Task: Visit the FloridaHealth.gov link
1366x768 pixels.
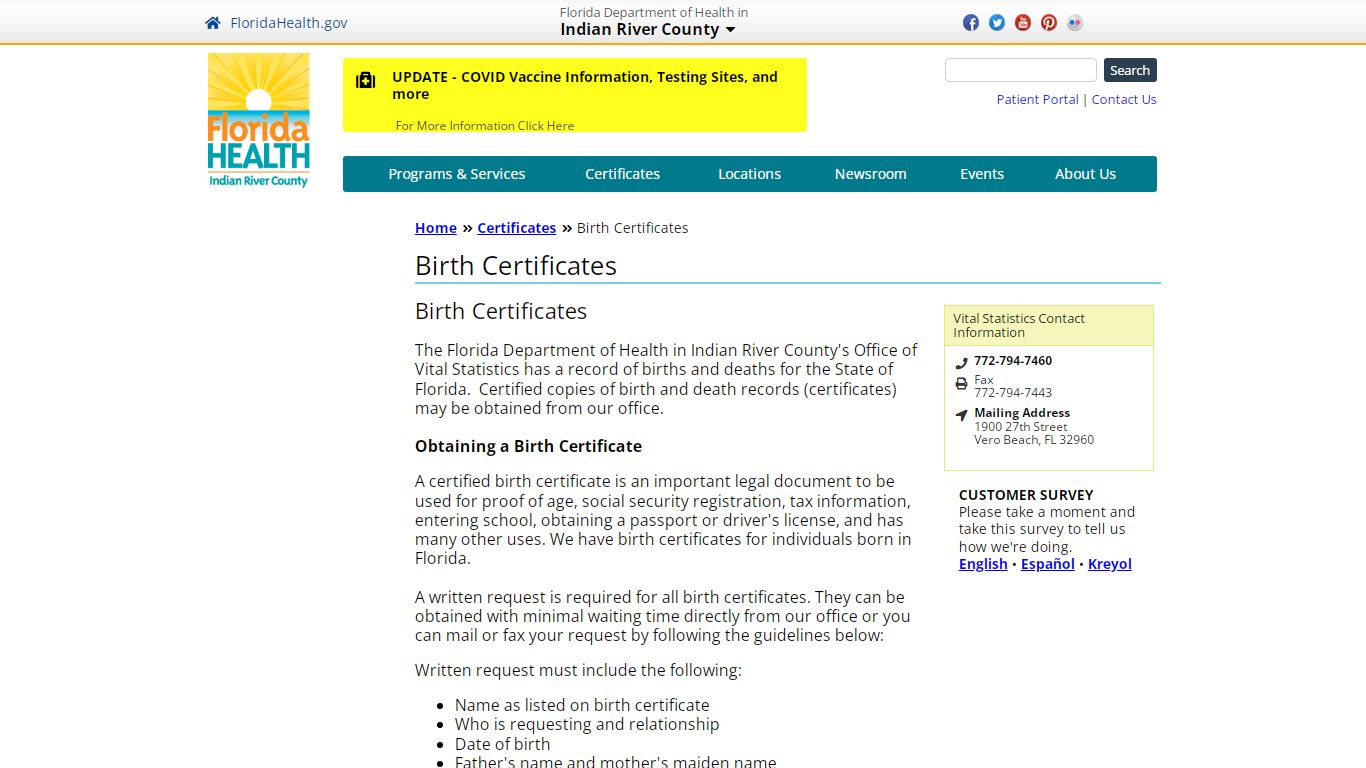Action: 289,23
